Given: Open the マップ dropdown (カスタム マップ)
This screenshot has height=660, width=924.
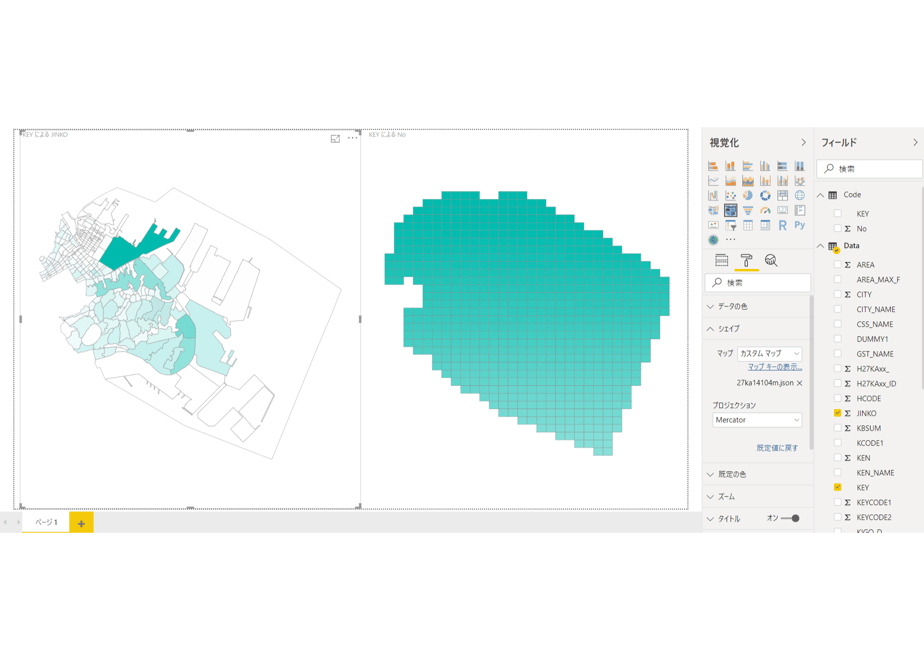Looking at the screenshot, I should pos(770,354).
